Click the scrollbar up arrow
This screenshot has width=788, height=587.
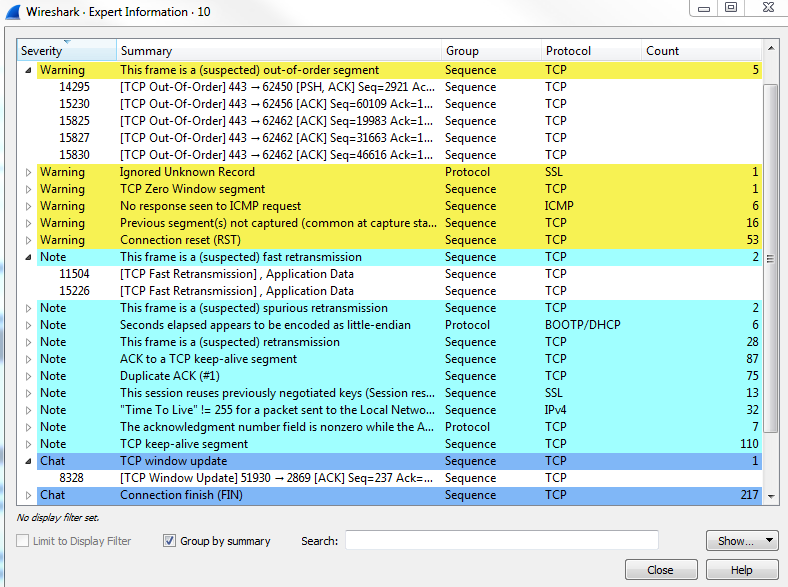(771, 48)
